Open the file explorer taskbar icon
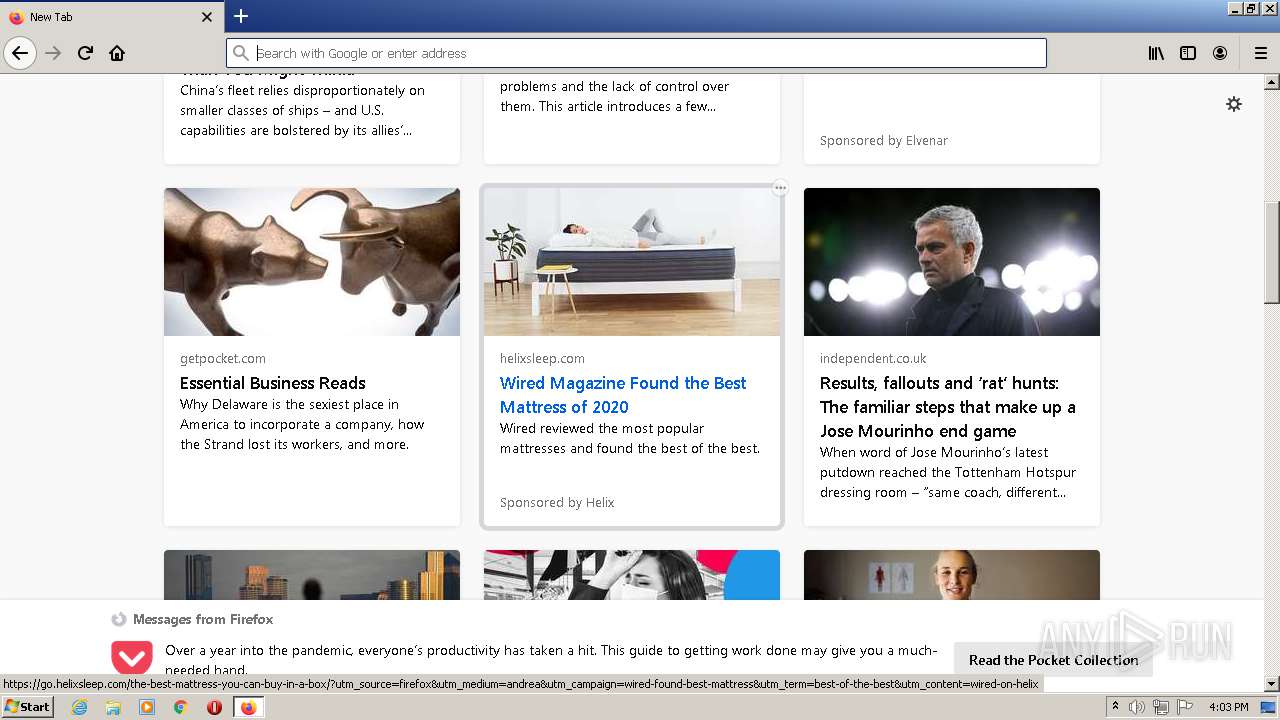1280x720 pixels. 113,707
